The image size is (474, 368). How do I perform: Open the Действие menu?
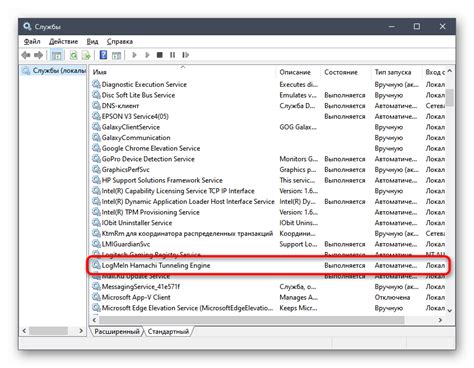click(63, 42)
